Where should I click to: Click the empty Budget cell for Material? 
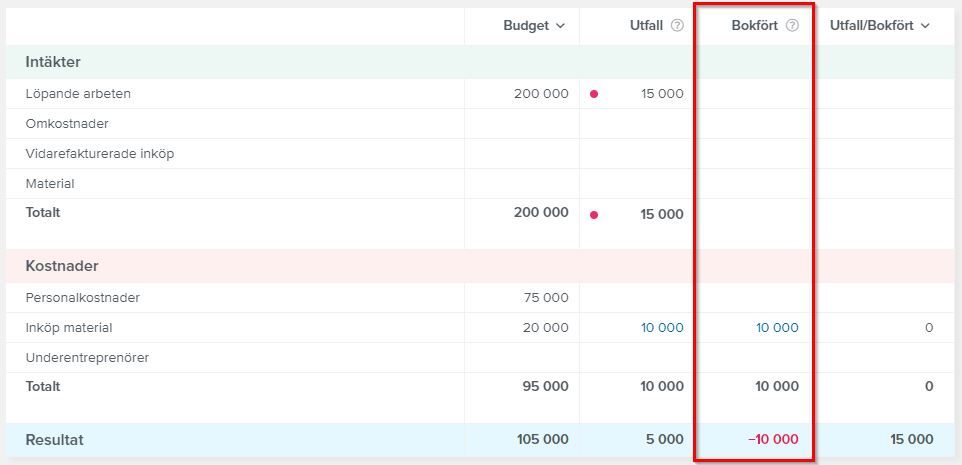point(522,183)
